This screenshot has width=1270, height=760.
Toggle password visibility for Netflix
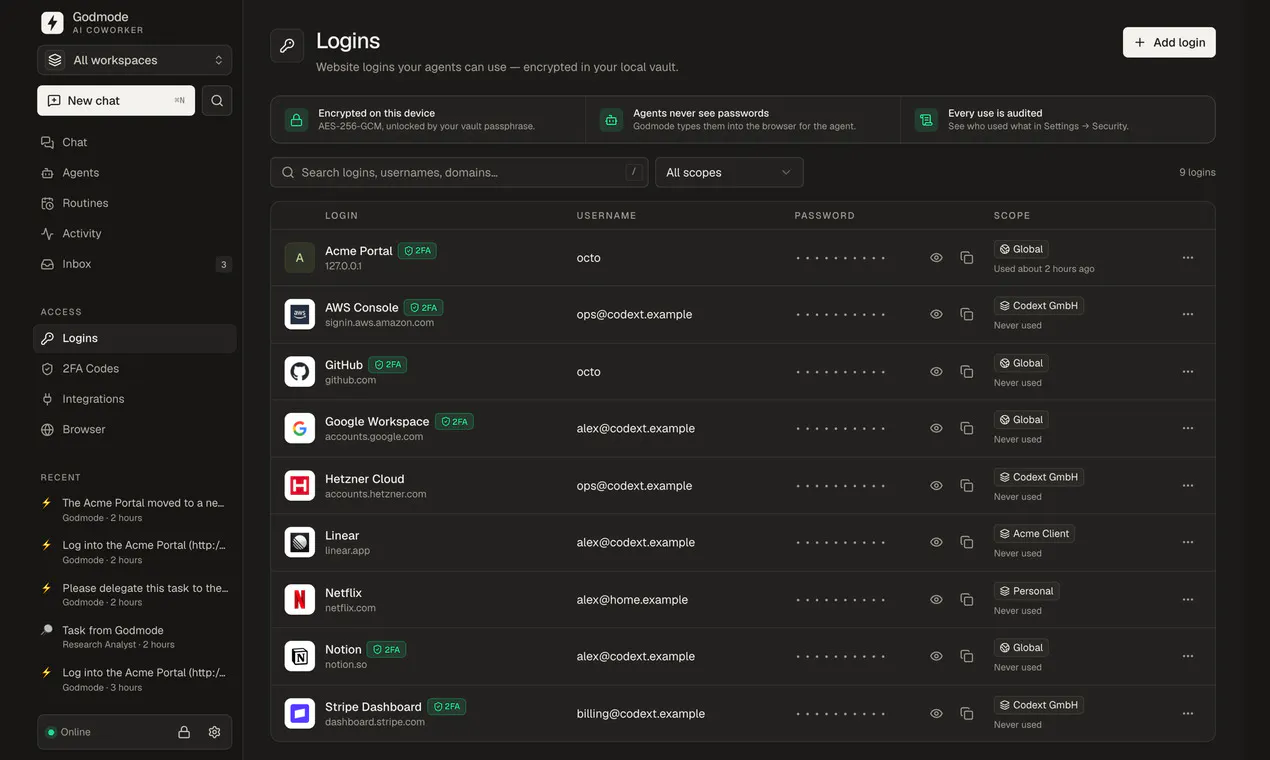pos(936,600)
